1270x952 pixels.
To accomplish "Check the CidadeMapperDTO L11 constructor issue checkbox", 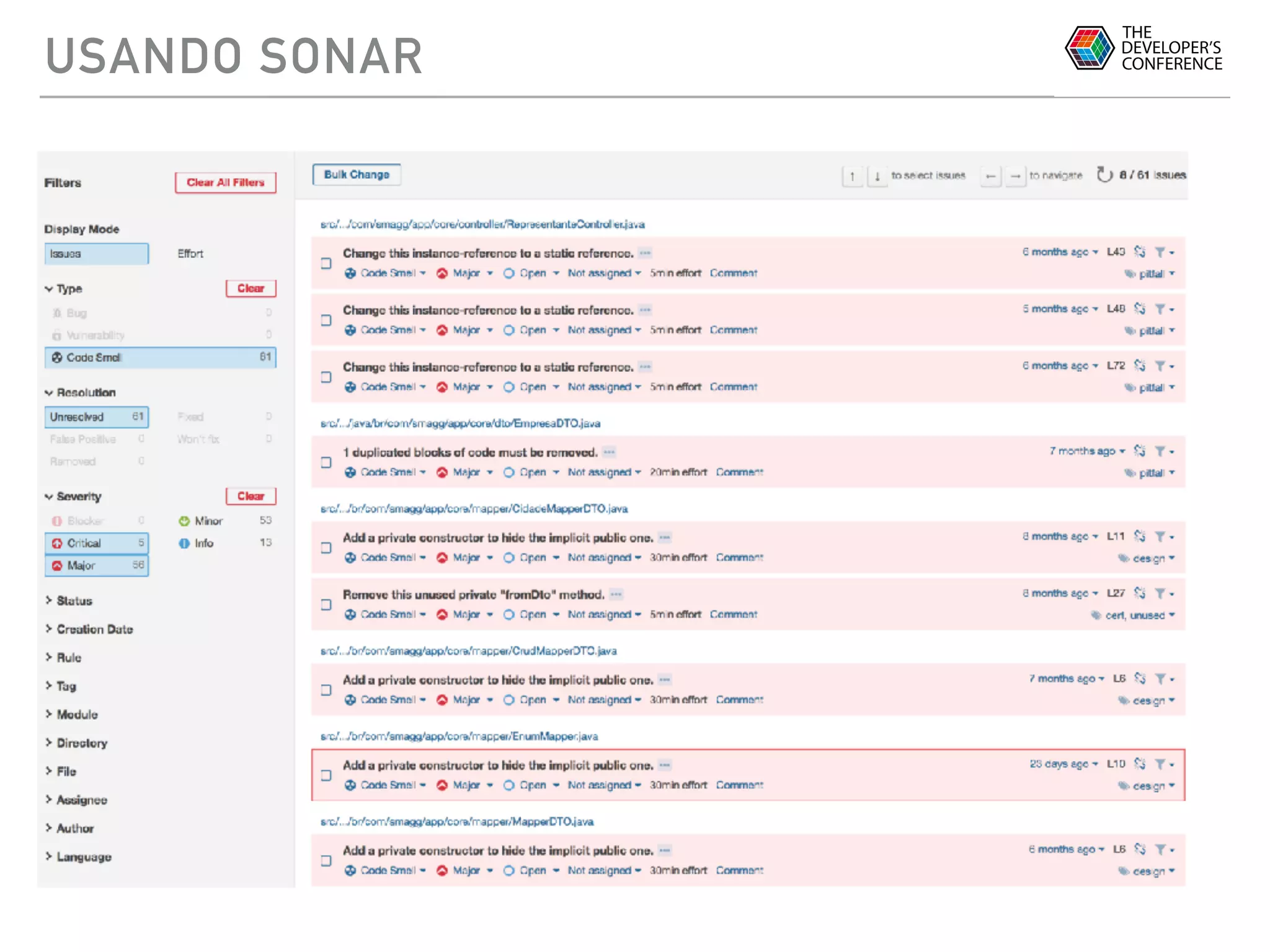I will point(326,548).
